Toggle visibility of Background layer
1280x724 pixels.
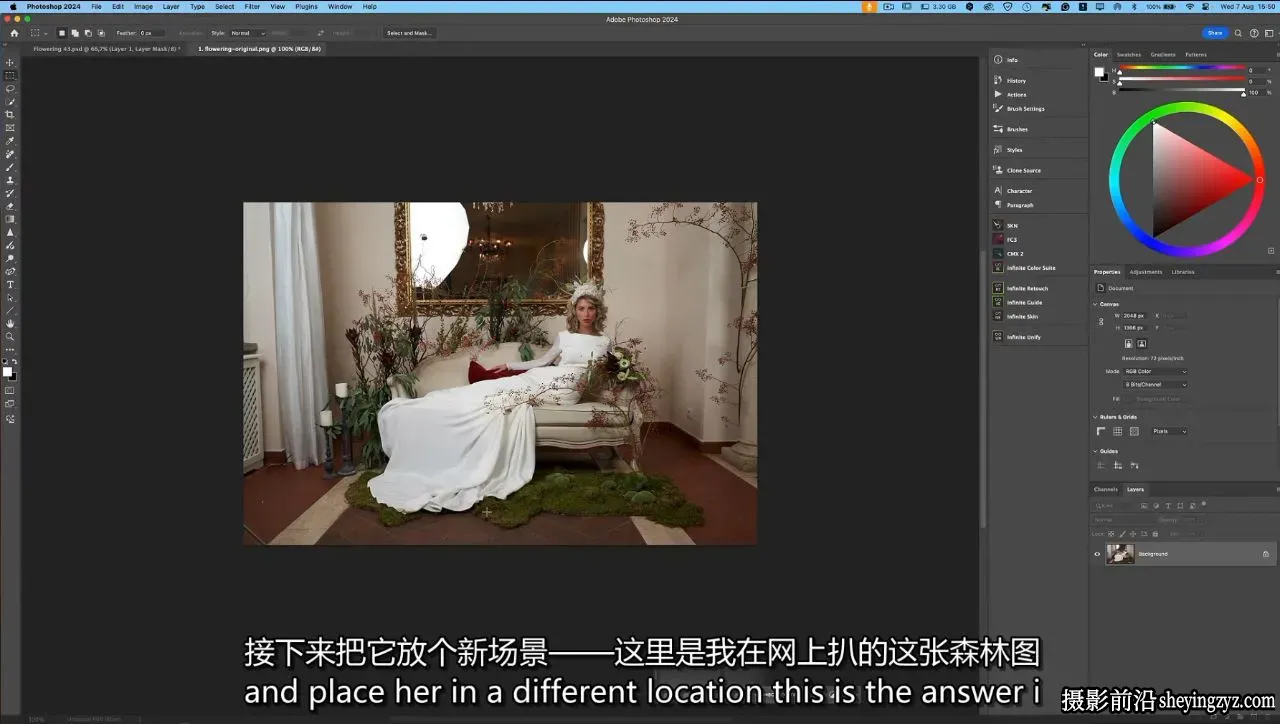tap(1097, 554)
